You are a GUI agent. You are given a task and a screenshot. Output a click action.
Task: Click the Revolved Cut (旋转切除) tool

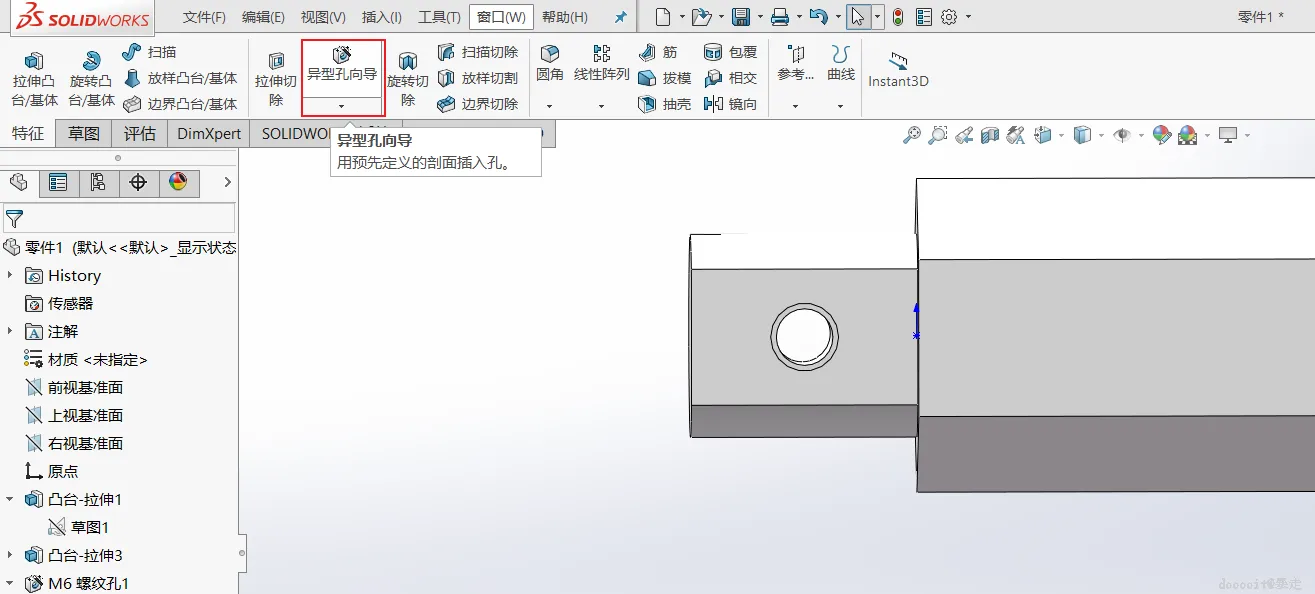408,79
